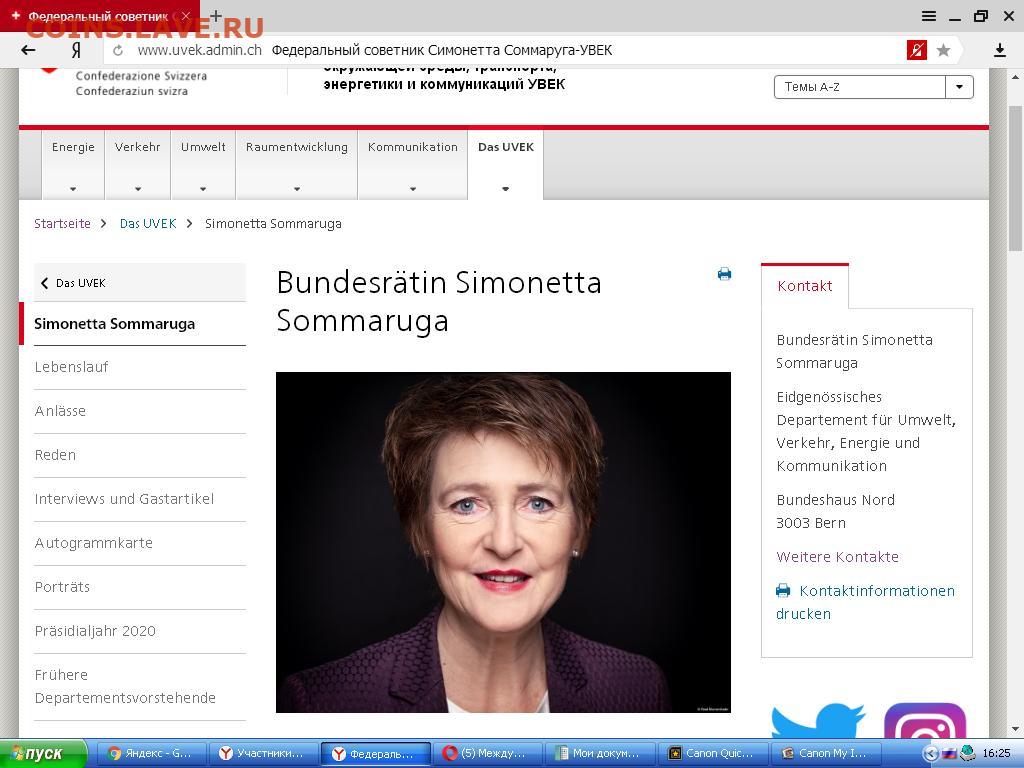Open 'Präsidialjahr 2020' in the sidebar
The width and height of the screenshot is (1024, 768).
tap(140, 632)
